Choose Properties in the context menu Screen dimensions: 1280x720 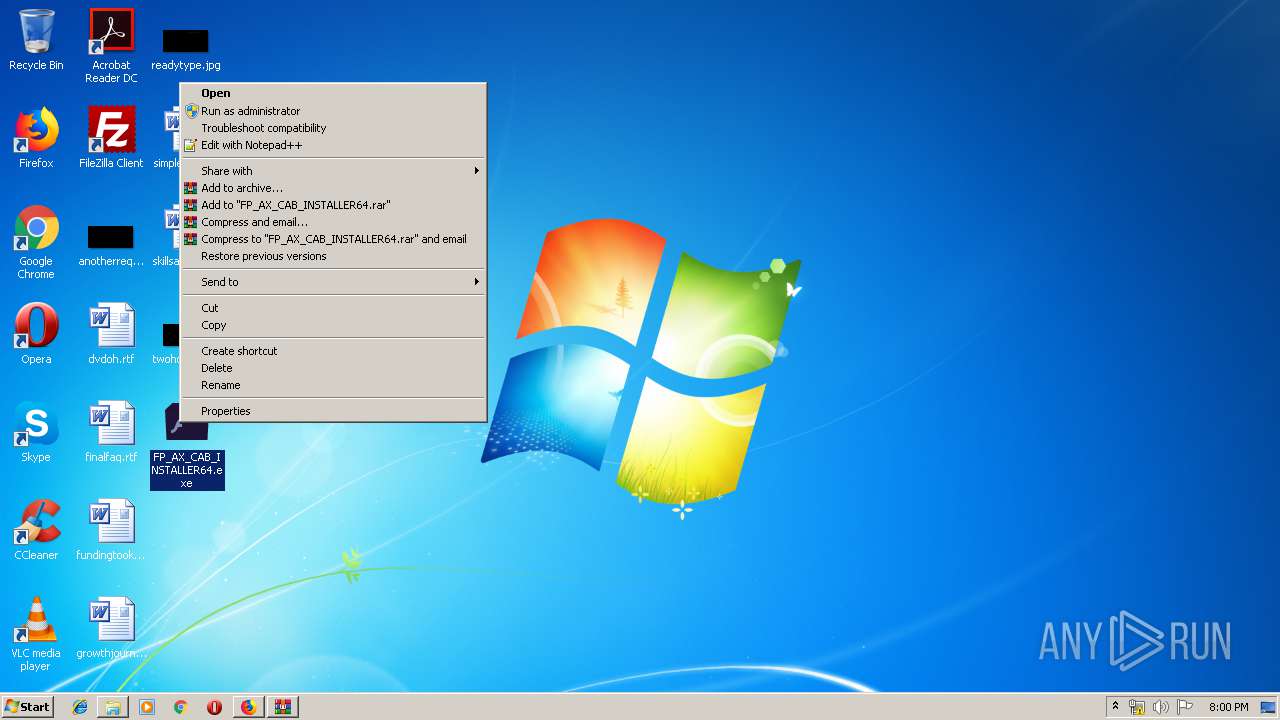coord(333,411)
